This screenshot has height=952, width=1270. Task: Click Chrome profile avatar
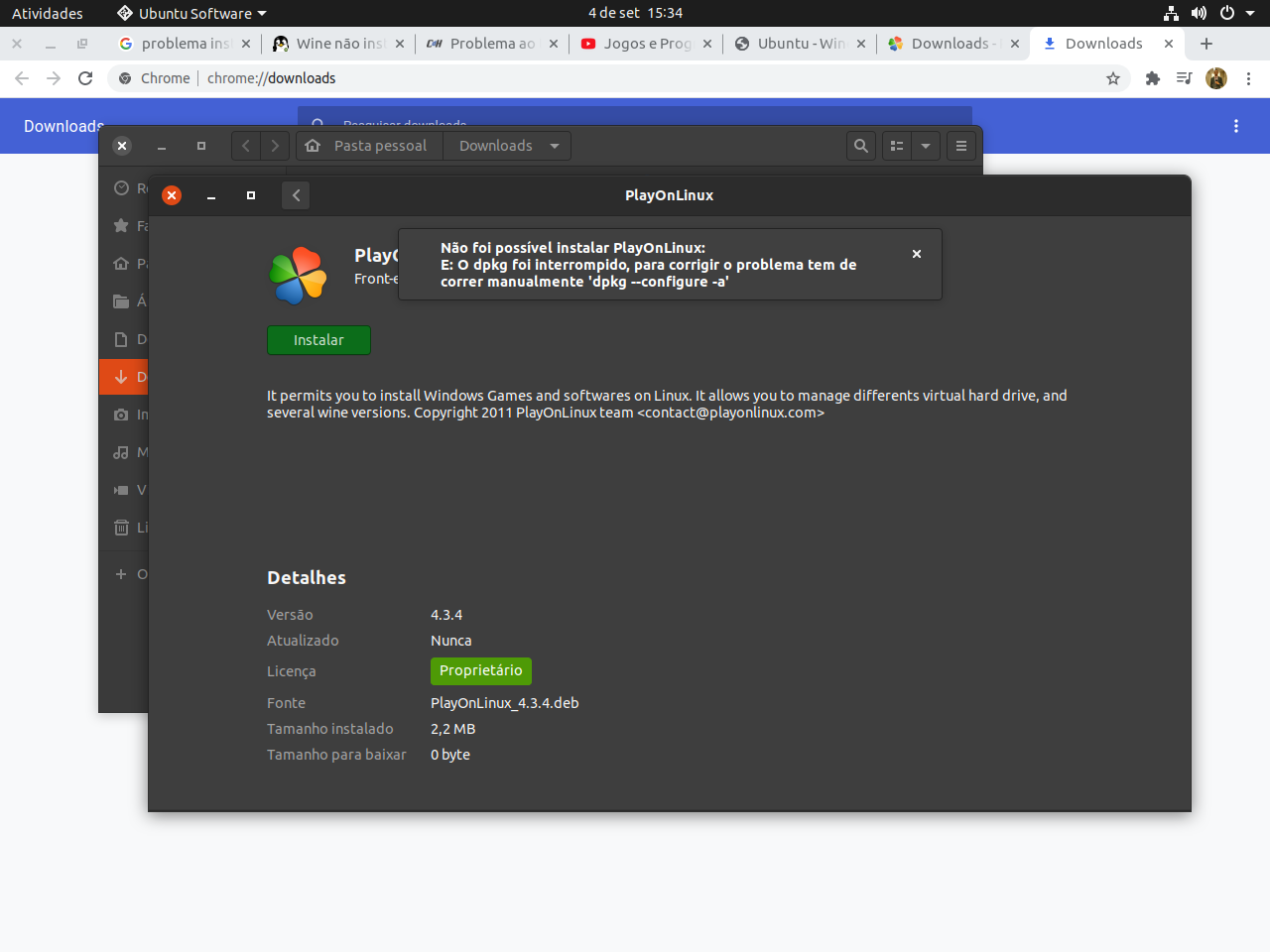pos(1216,78)
